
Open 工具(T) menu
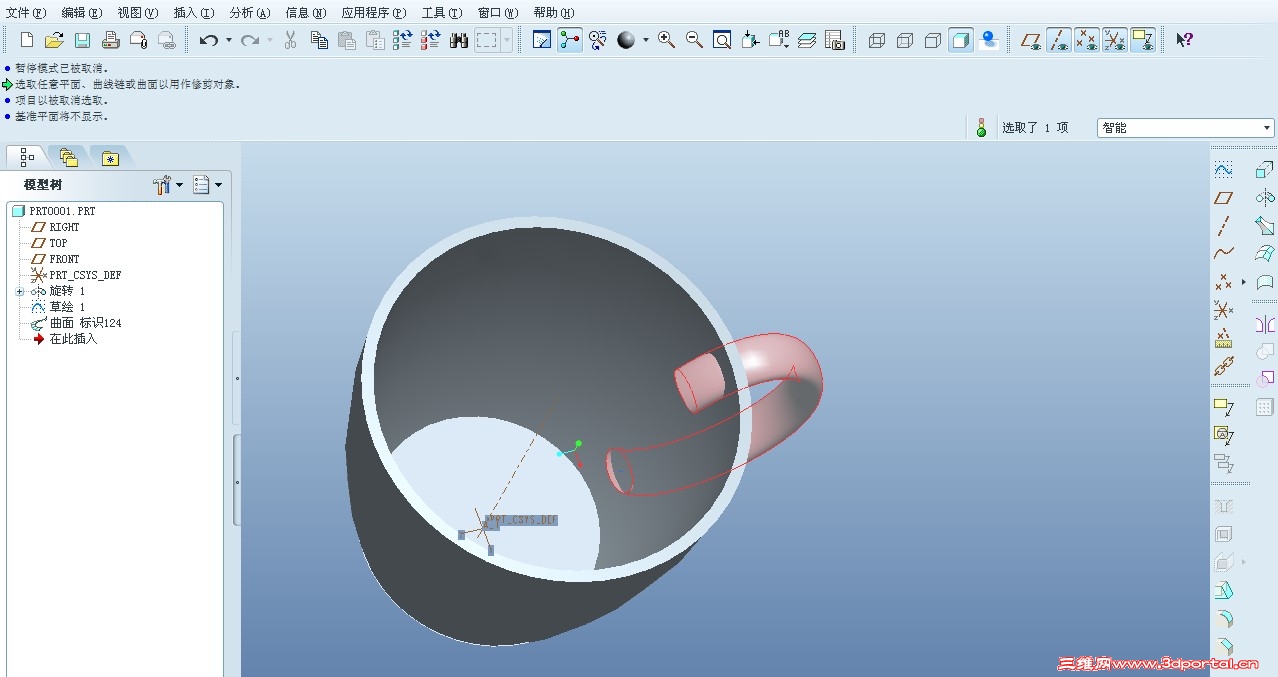[x=441, y=12]
